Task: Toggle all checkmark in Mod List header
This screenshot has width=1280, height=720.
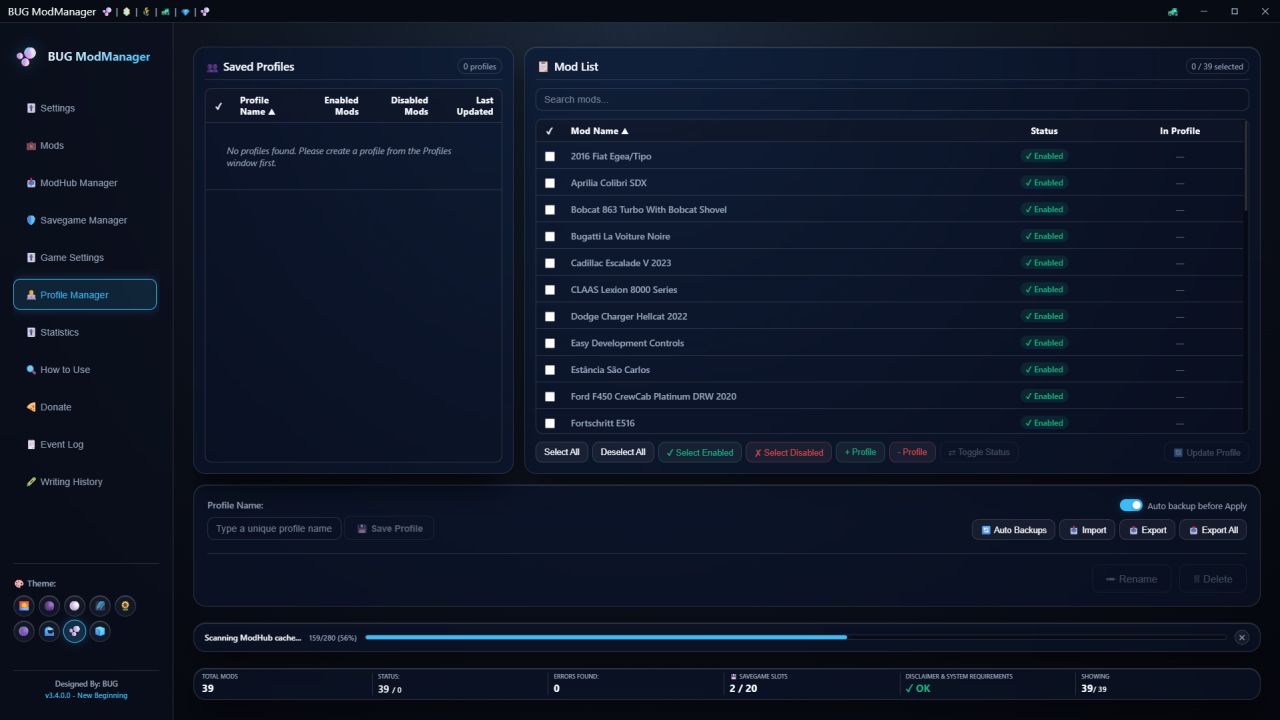Action: point(549,131)
